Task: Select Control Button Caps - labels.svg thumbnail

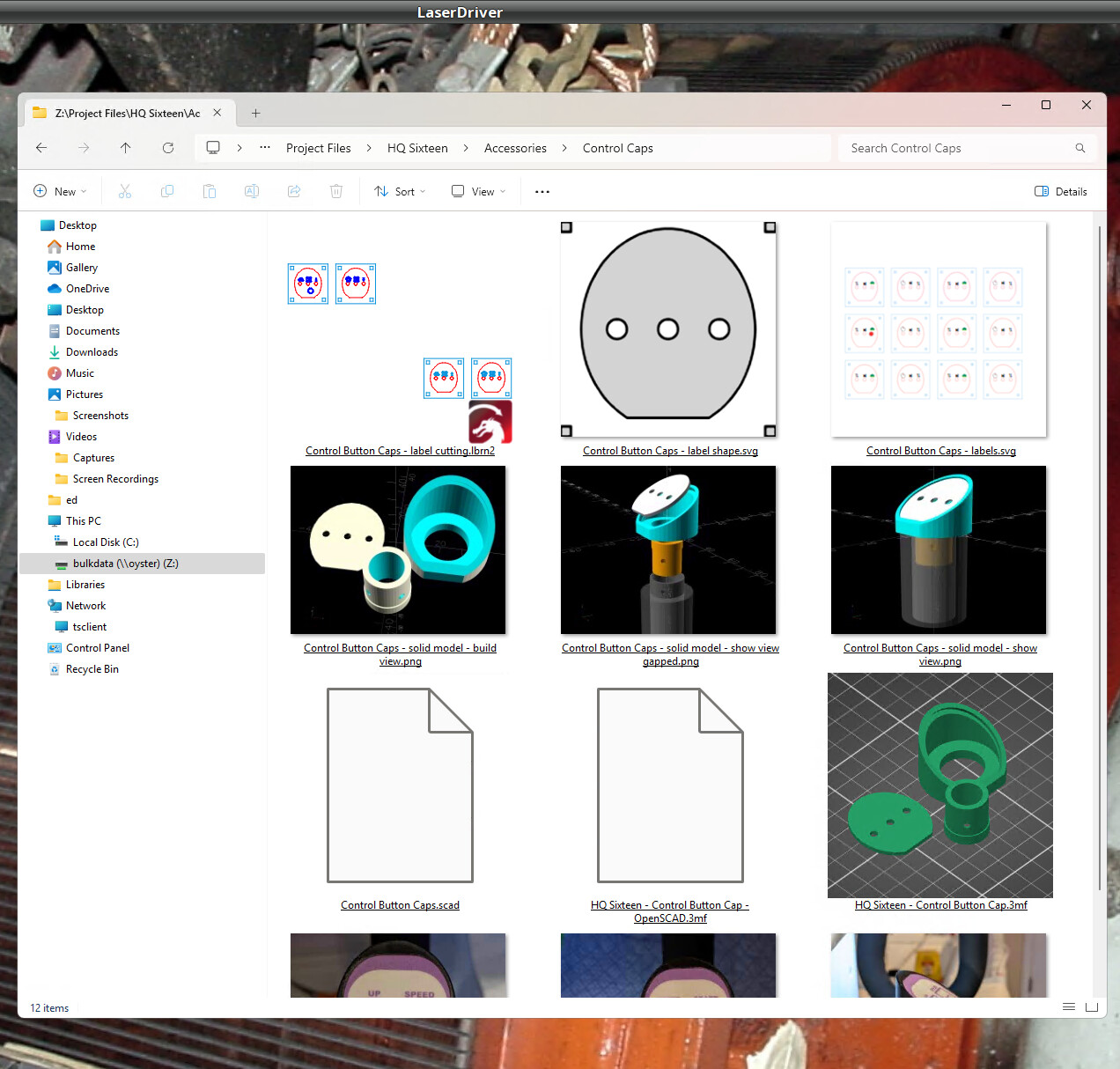Action: pos(939,329)
